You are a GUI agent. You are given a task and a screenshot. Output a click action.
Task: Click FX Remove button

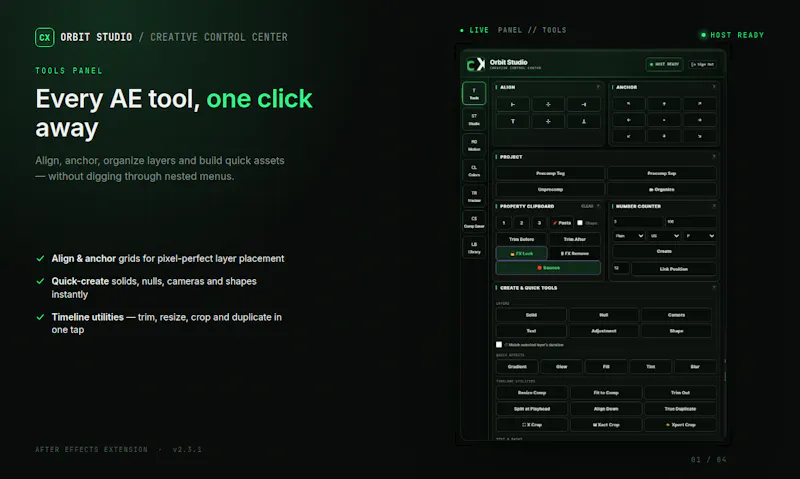(x=575, y=254)
